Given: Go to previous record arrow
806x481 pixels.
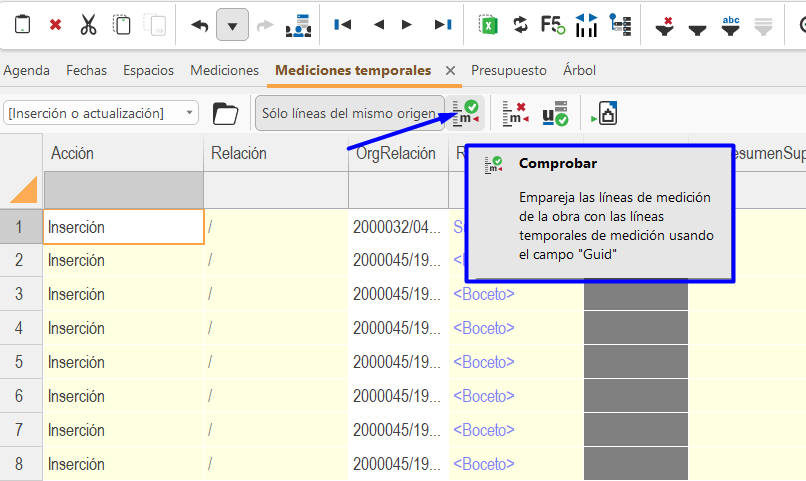Looking at the screenshot, I should pos(379,24).
